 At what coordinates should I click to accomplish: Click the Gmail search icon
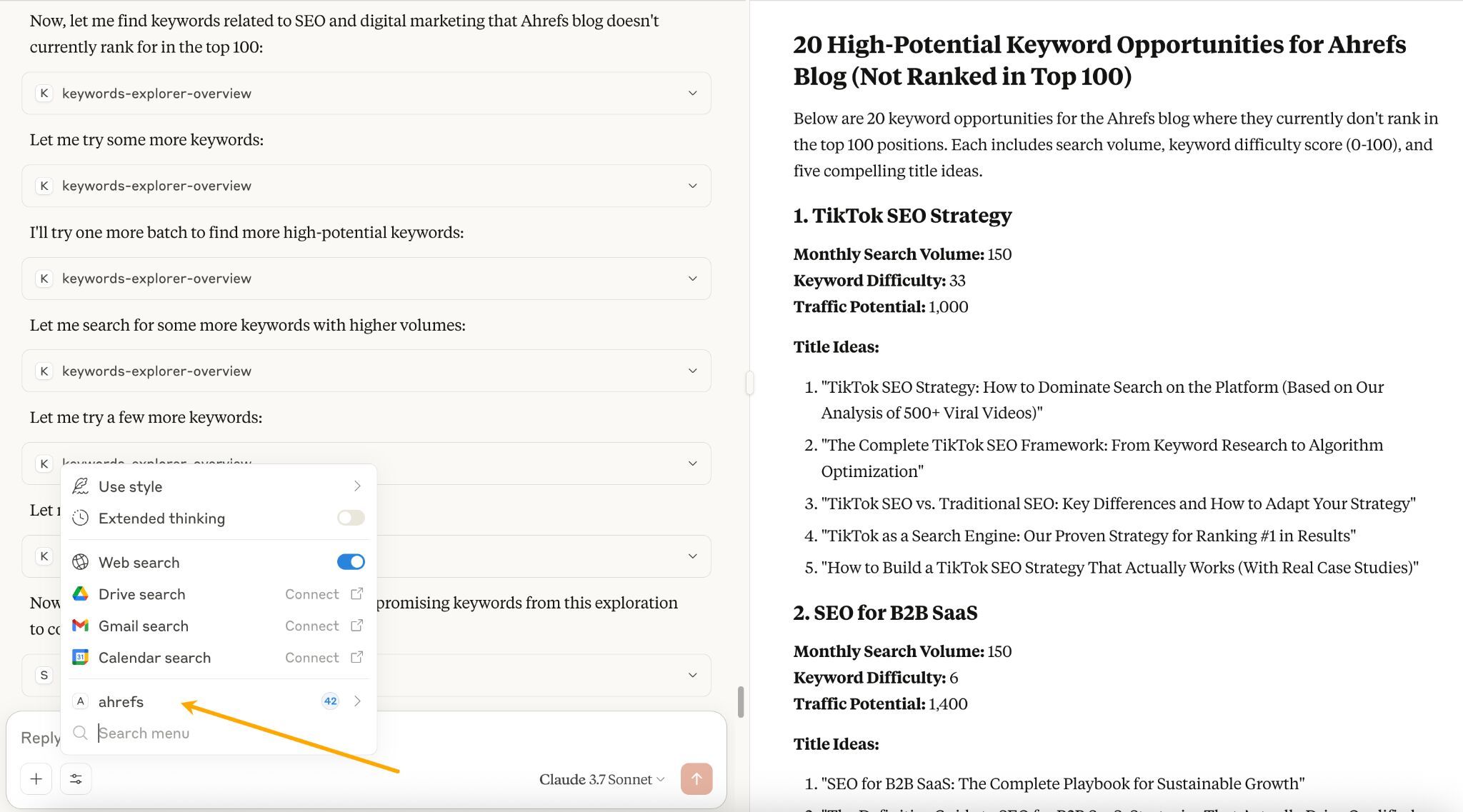[x=81, y=626]
